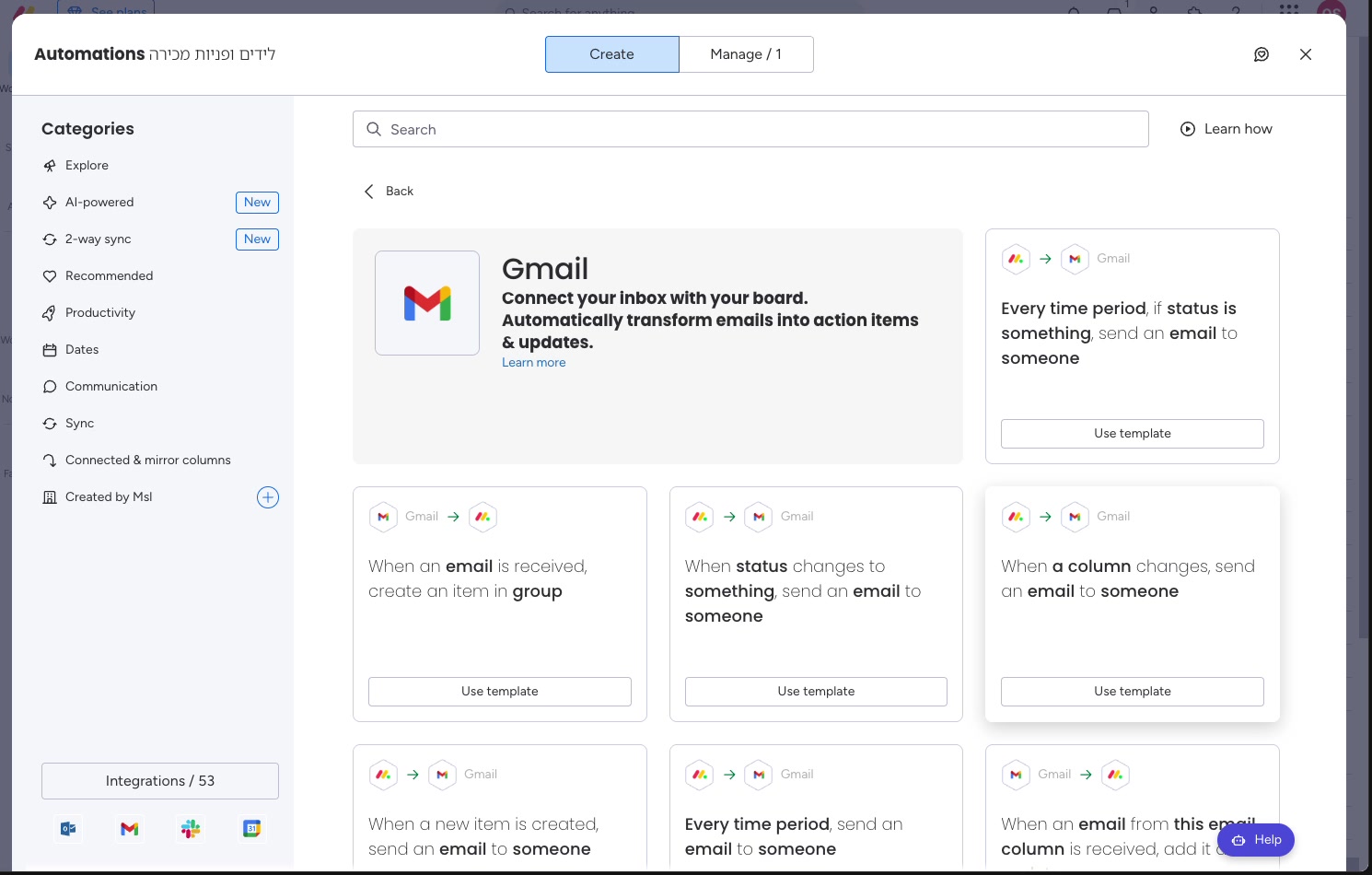
Task: Click 'Every time period, if status' recipe text
Action: click(1119, 333)
